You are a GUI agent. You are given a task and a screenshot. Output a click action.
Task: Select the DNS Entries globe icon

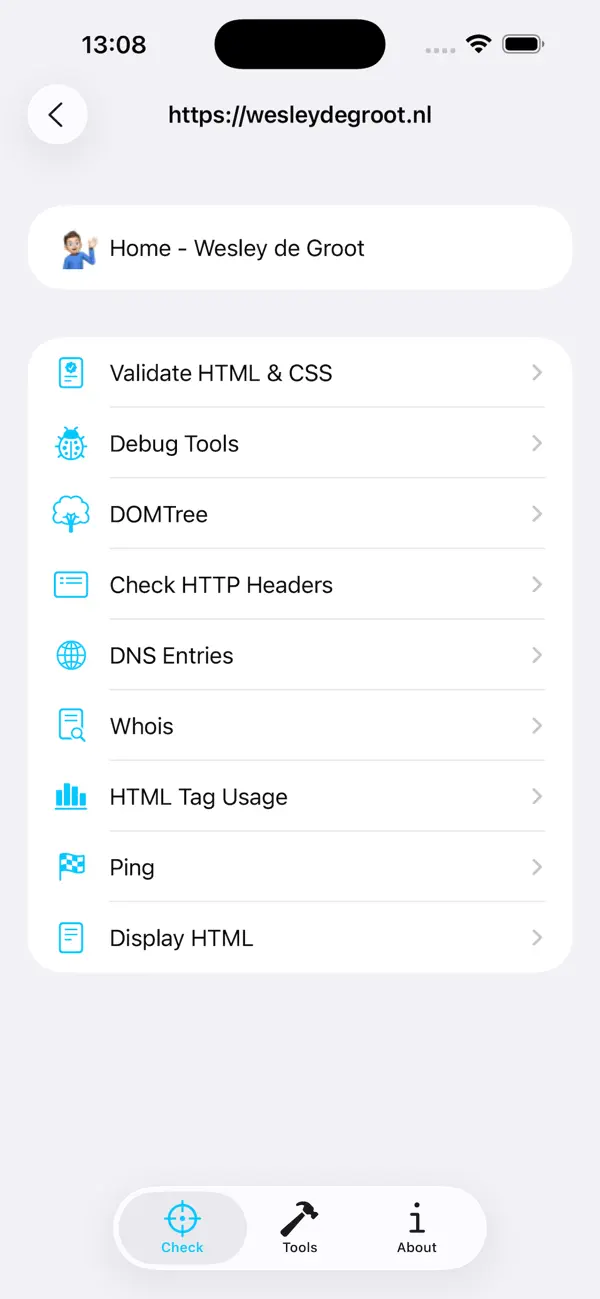(x=70, y=655)
